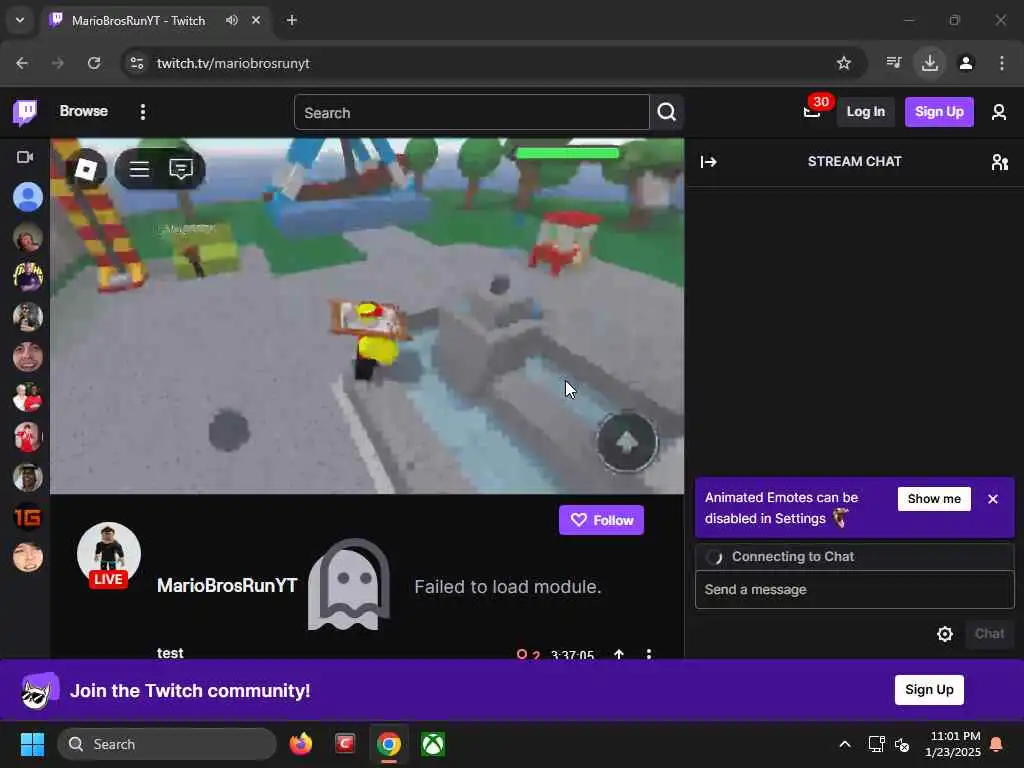Click the Windows taskbar Search box
Image resolution: width=1024 pixels, height=768 pixels.
point(167,744)
